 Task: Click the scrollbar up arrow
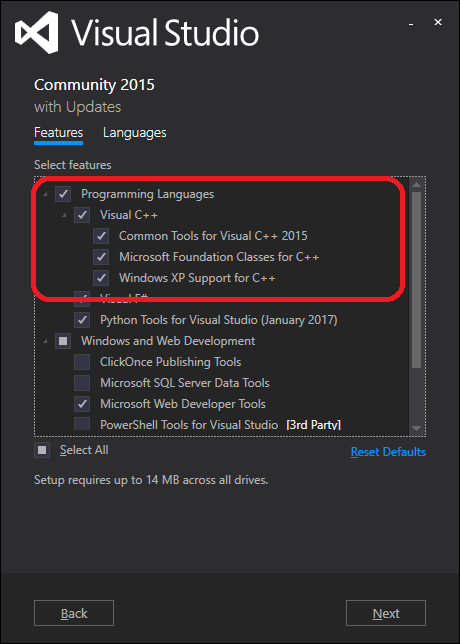click(416, 184)
